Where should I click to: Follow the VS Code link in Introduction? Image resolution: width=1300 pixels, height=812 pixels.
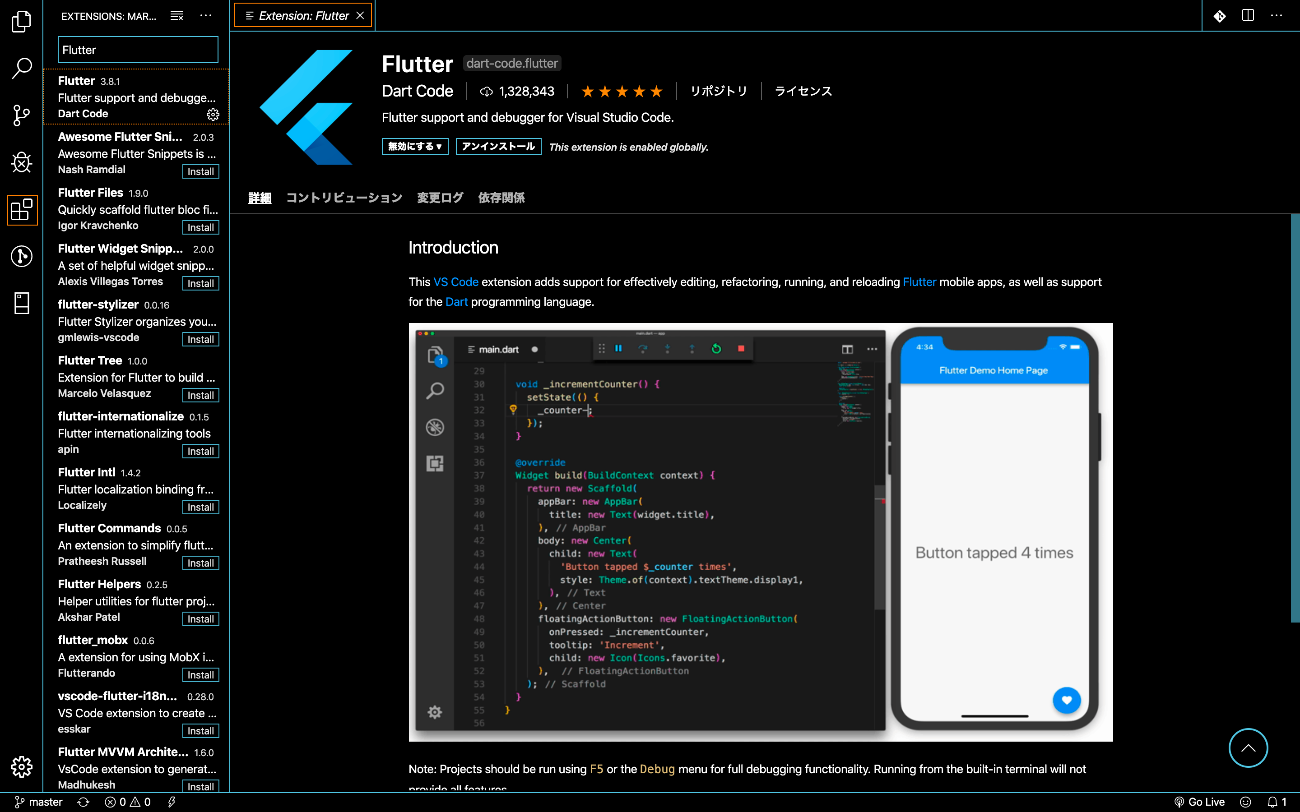pyautogui.click(x=456, y=282)
